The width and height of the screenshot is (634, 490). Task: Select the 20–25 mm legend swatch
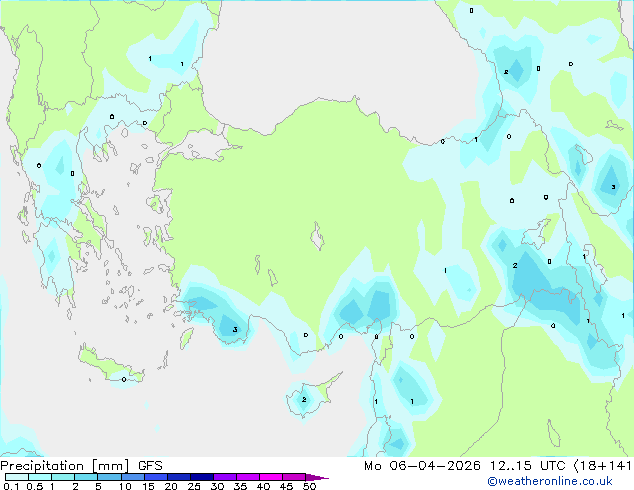[x=179, y=477]
